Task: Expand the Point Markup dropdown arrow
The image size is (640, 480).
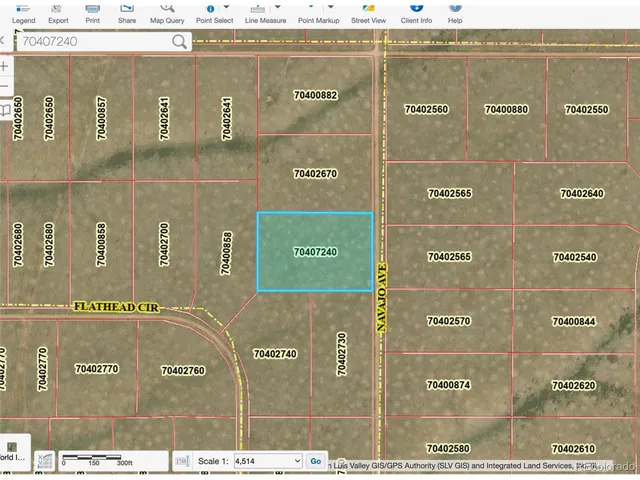Action: coord(331,7)
